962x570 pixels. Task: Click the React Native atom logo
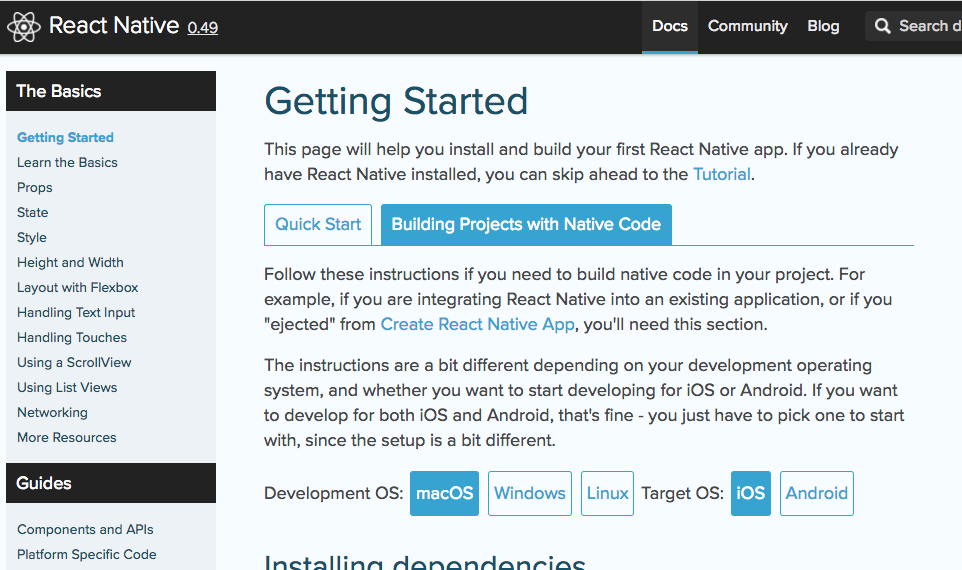coord(23,26)
